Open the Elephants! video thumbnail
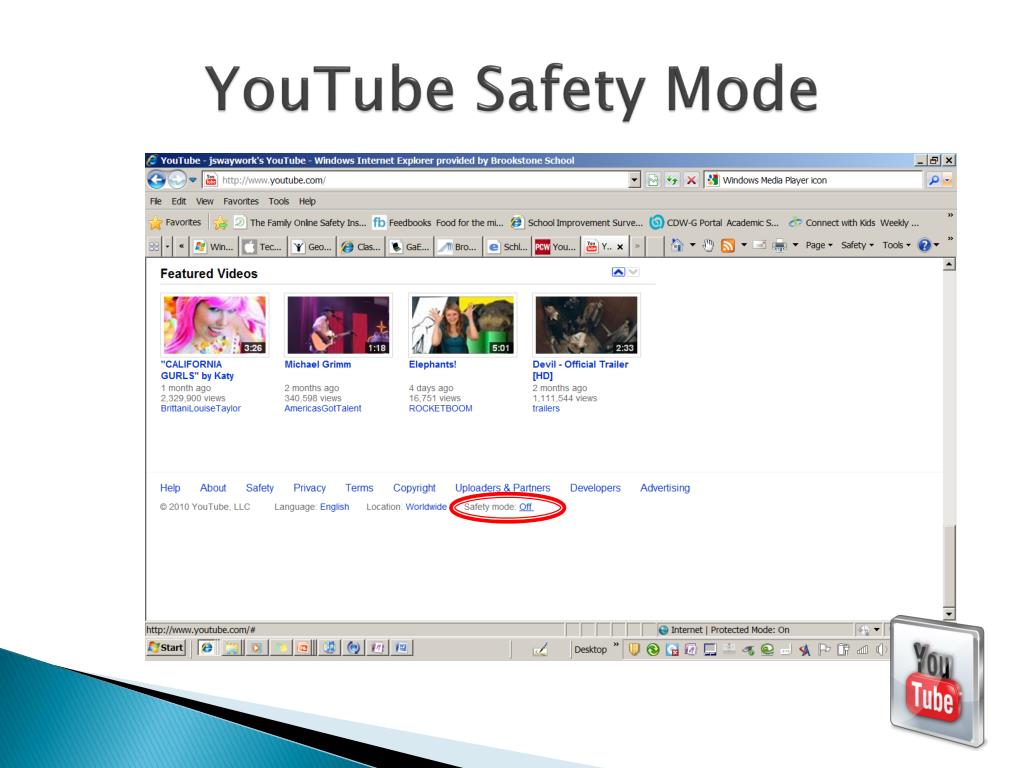1024x768 pixels. [462, 325]
